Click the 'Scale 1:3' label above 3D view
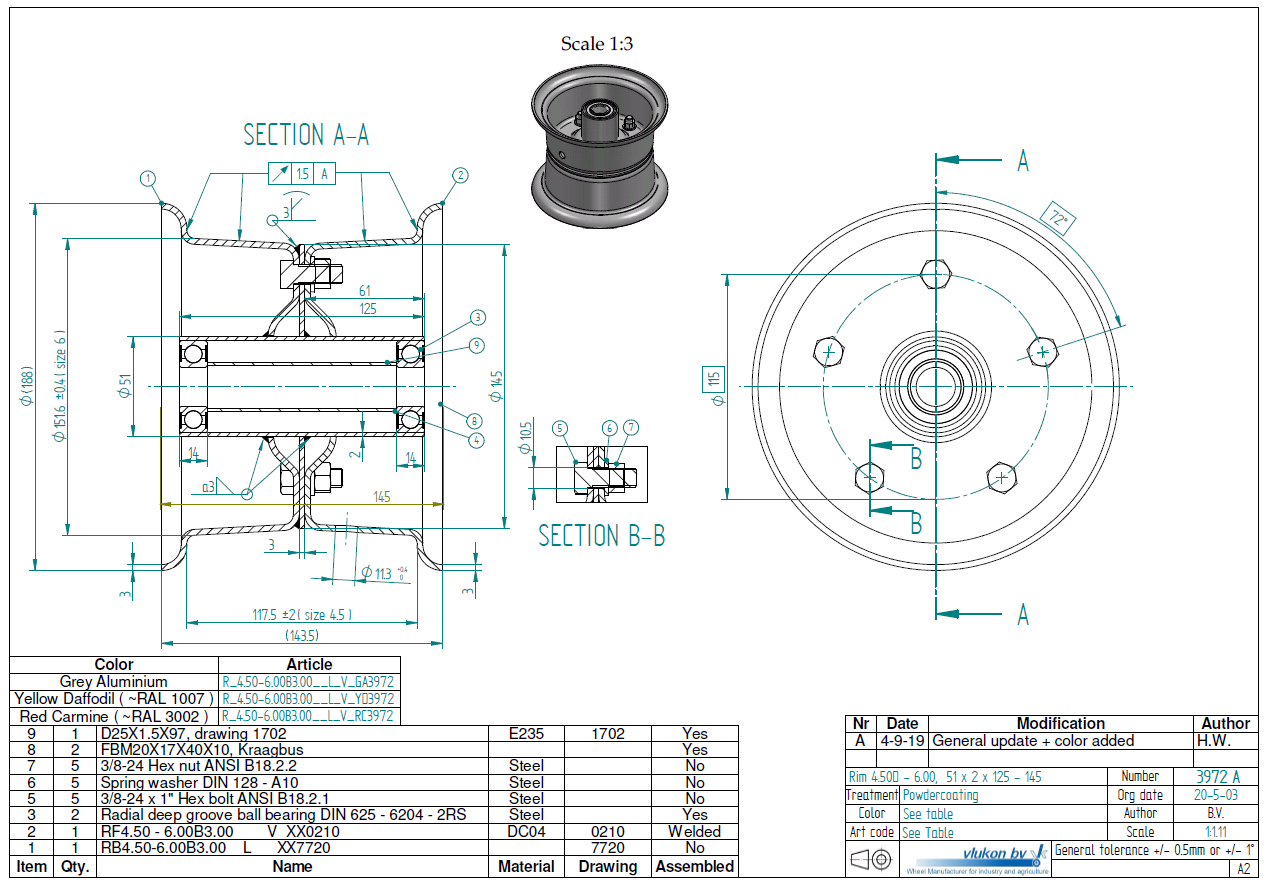Image resolution: width=1267 pixels, height=889 pixels. (597, 44)
